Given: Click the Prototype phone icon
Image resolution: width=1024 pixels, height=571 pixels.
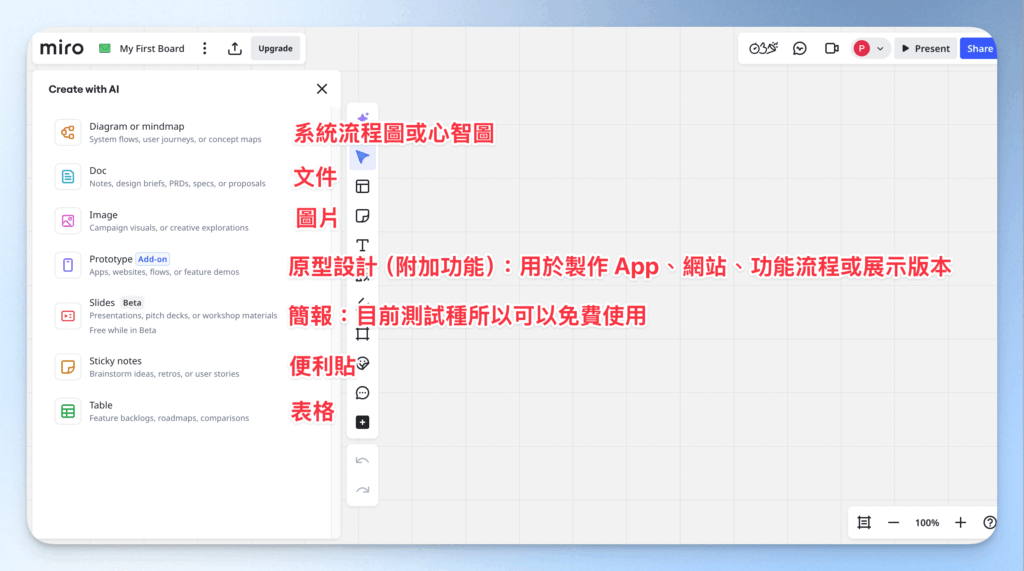Looking at the screenshot, I should [x=68, y=265].
